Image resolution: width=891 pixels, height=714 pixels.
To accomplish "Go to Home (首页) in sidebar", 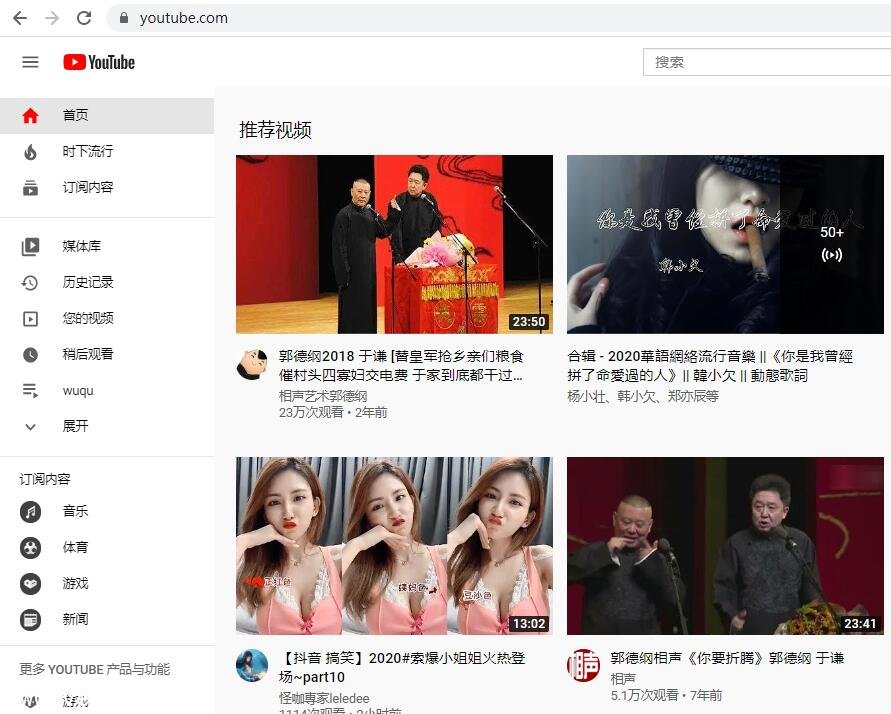I will click(75, 116).
